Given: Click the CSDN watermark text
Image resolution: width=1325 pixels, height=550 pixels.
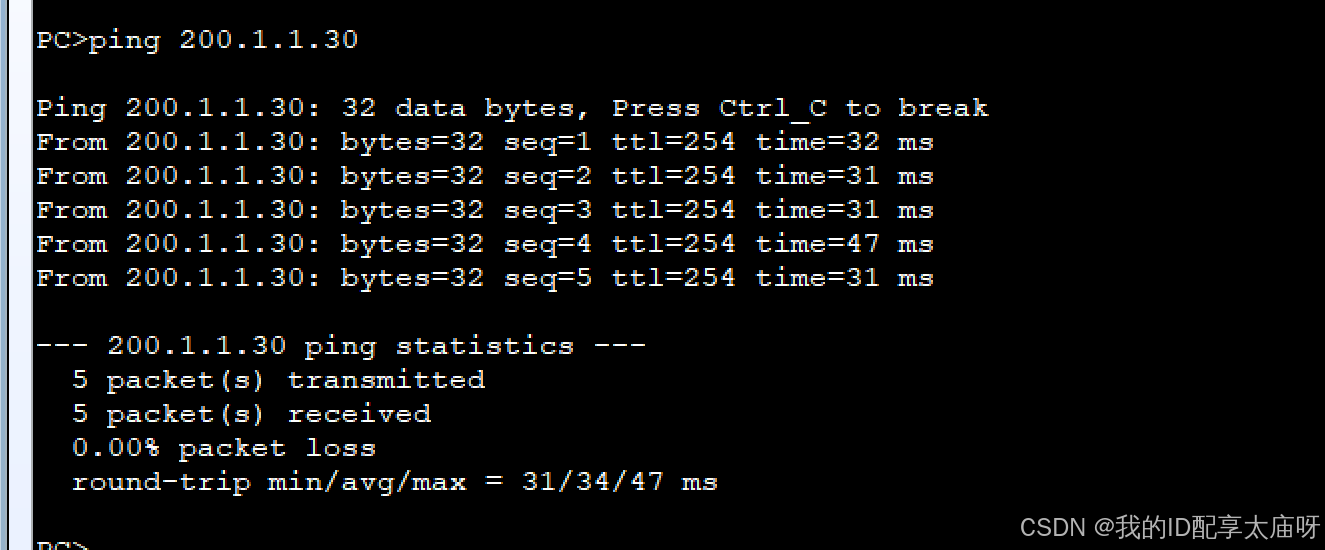Looking at the screenshot, I should [1170, 526].
